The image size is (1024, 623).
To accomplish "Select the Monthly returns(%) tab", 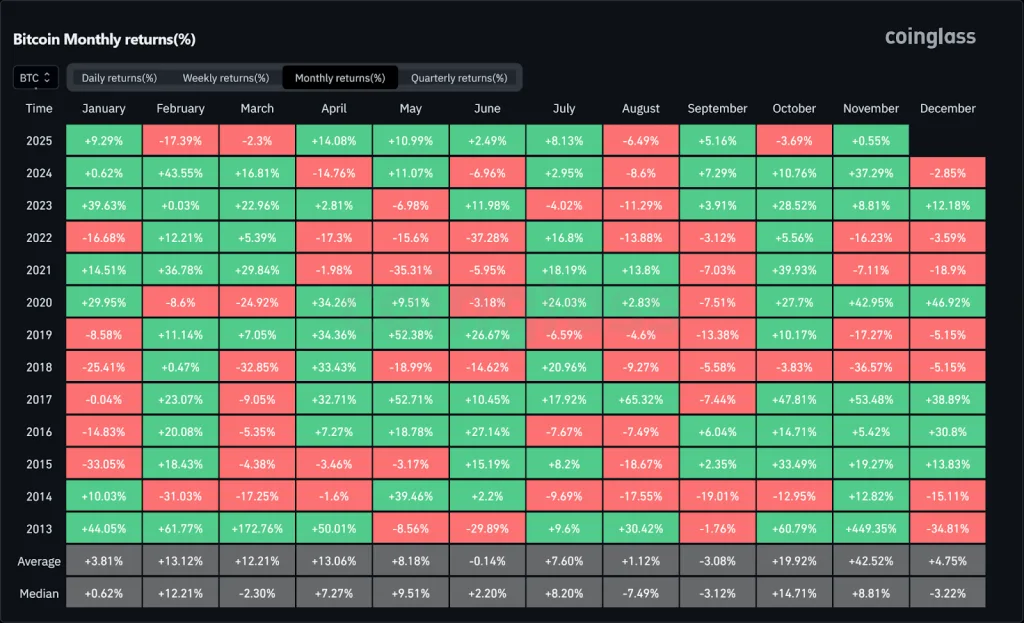I will point(342,77).
